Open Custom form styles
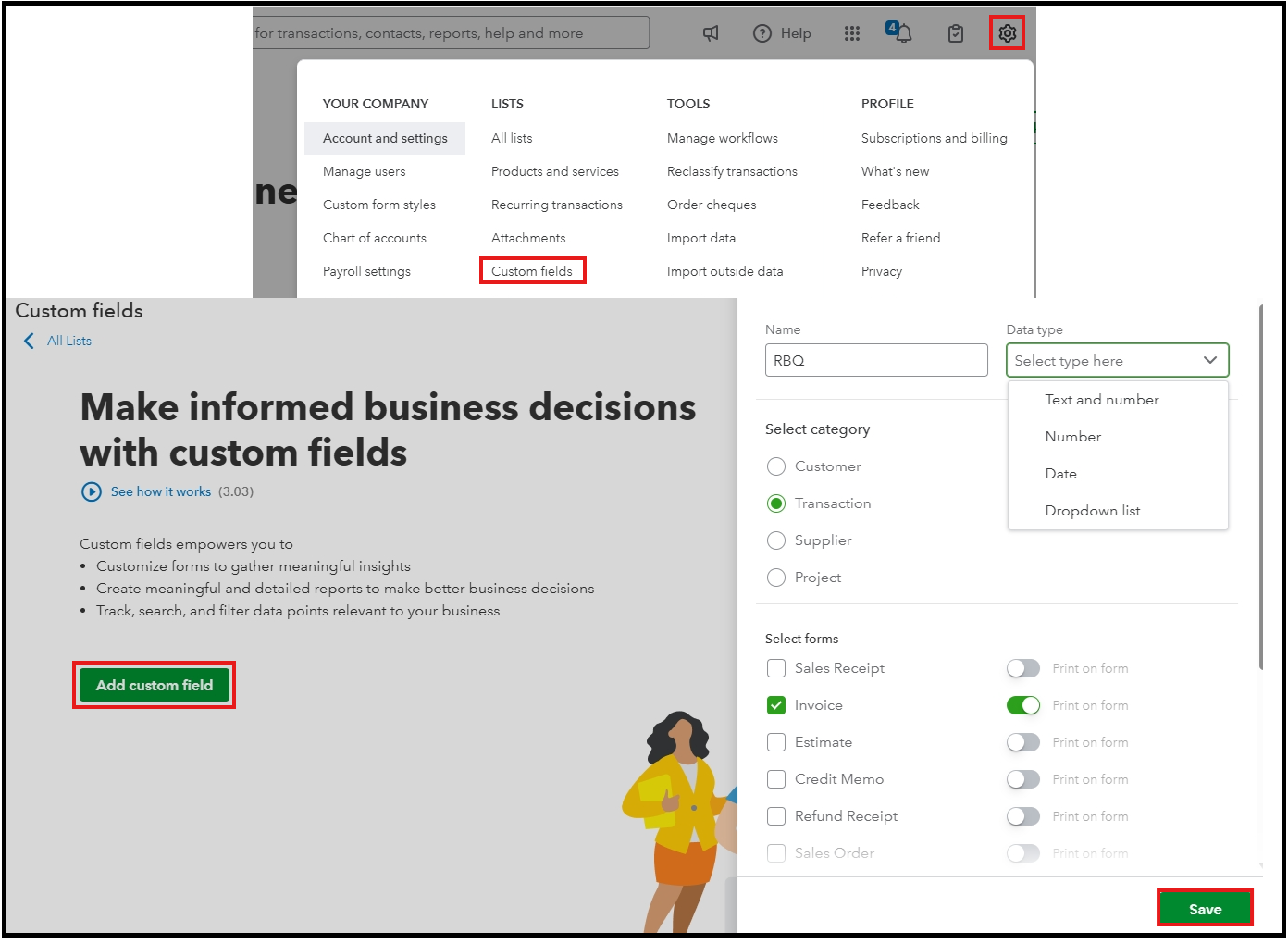 (379, 205)
